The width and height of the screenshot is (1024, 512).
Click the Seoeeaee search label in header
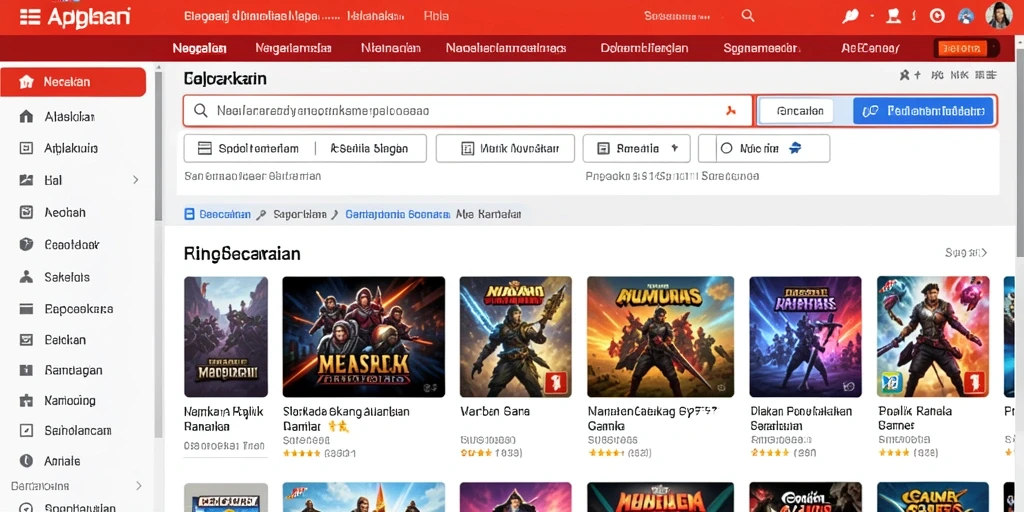[677, 16]
